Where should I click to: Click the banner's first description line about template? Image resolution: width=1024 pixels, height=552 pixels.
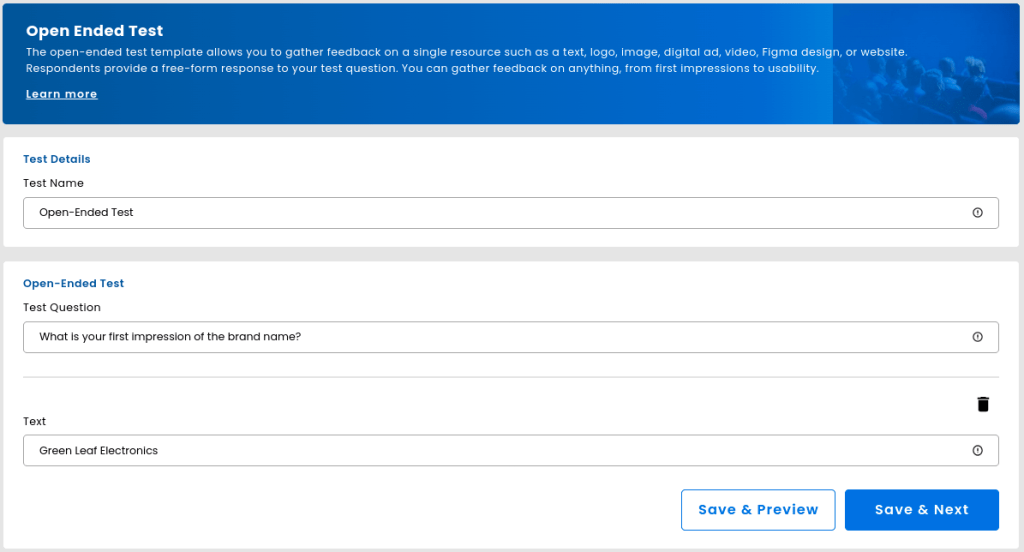(x=466, y=51)
